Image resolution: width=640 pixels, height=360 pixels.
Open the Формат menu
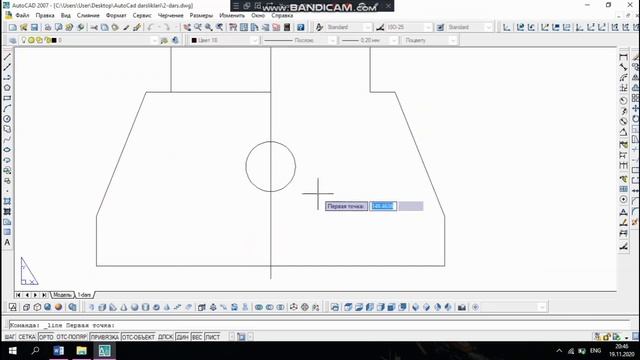(116, 16)
